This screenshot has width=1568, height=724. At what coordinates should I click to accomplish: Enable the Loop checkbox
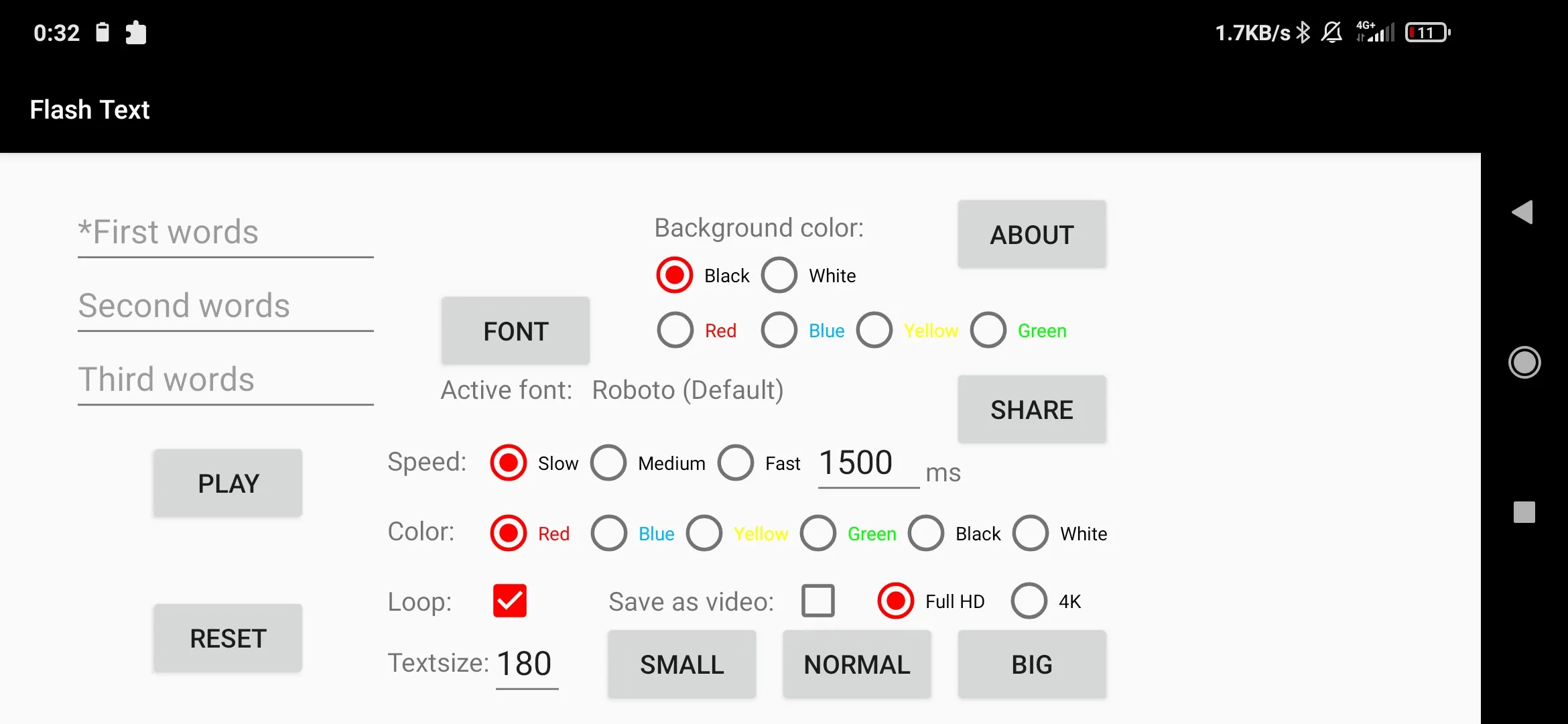[x=510, y=601]
